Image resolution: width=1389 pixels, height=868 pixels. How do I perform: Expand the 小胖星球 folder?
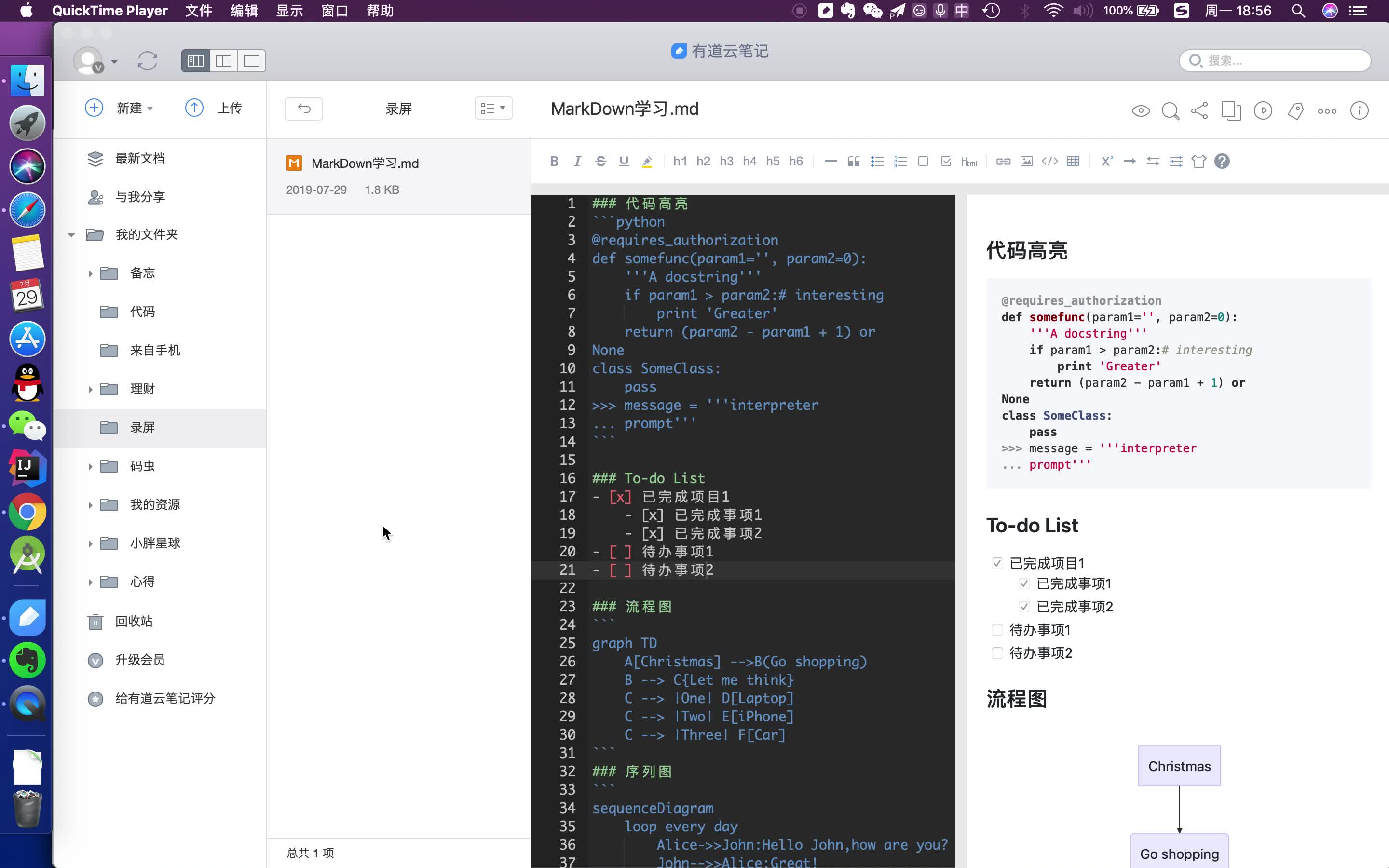(x=90, y=543)
